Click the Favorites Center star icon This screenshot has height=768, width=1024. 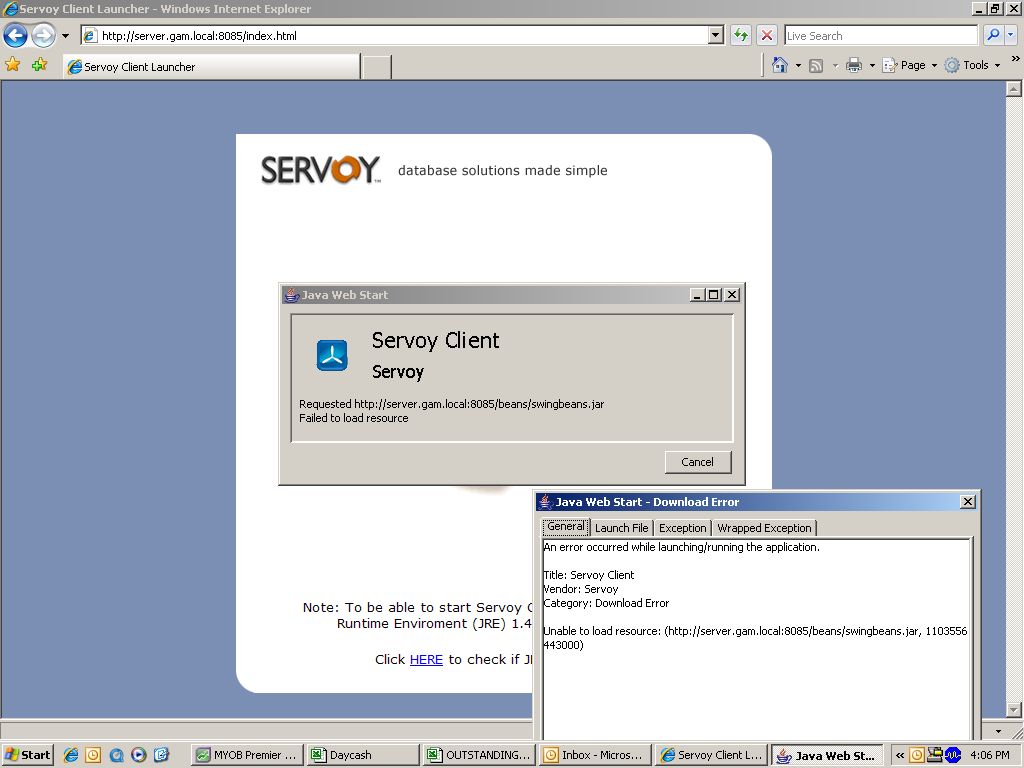pos(12,65)
